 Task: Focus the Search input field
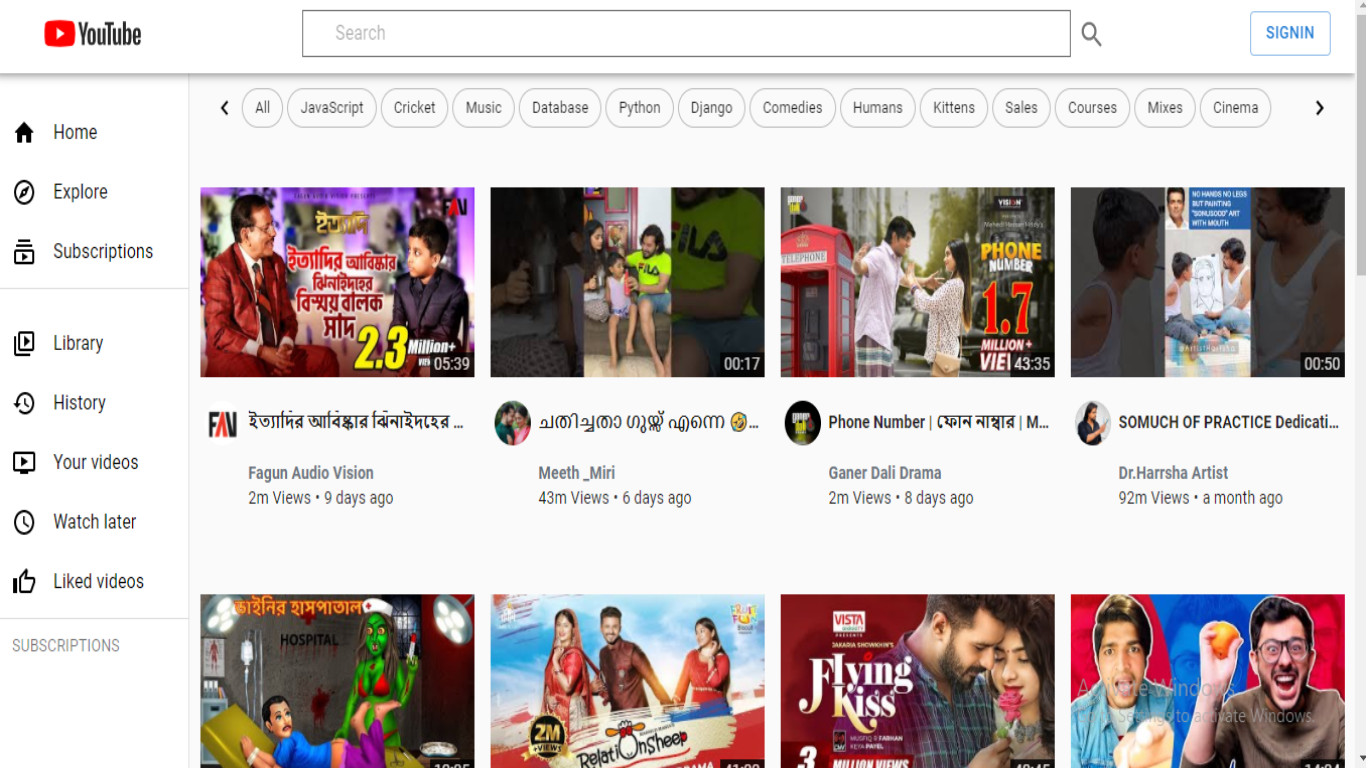[686, 34]
